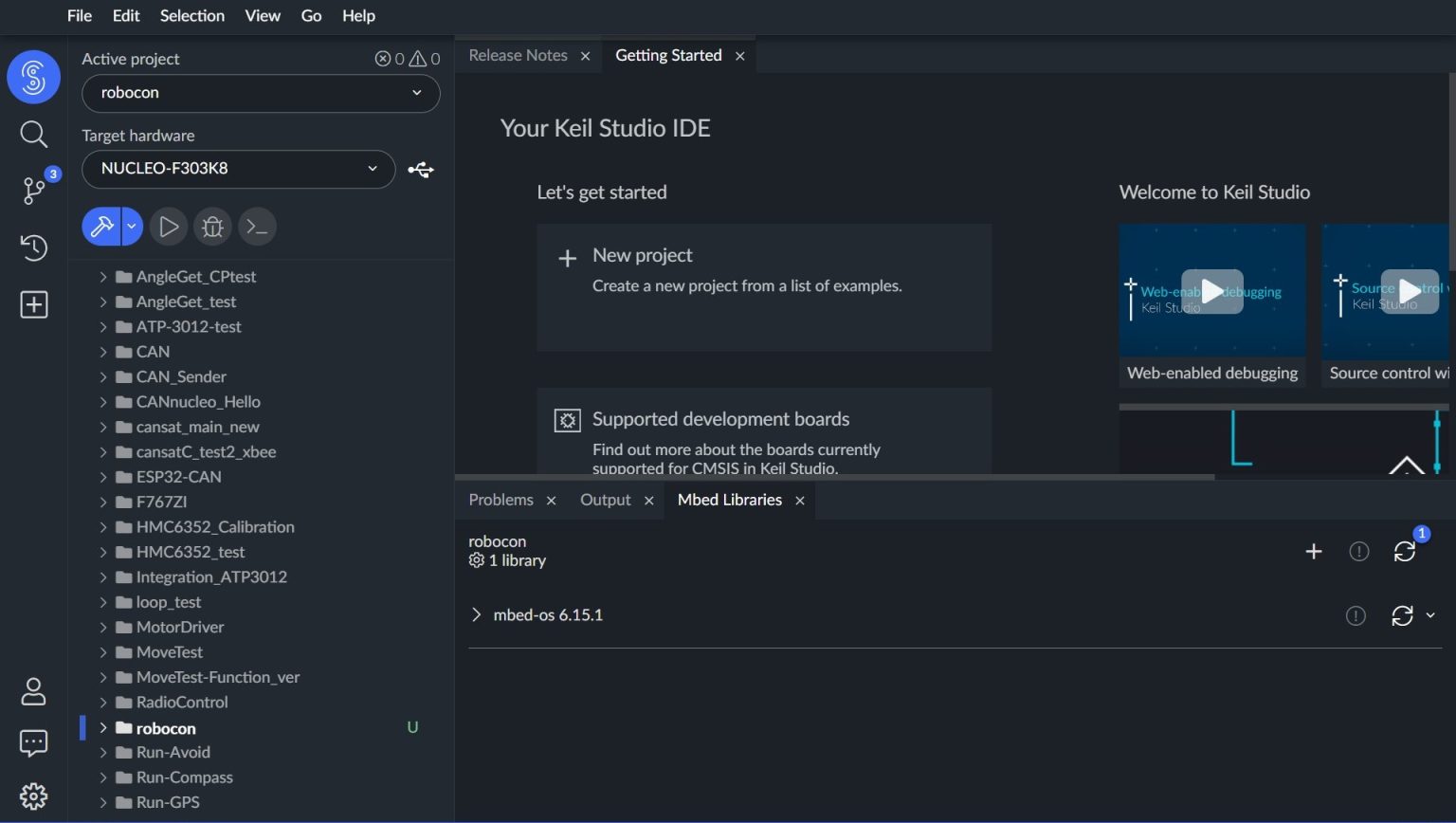Build the project with the hammer icon
The width and height of the screenshot is (1456, 823).
[x=100, y=226]
